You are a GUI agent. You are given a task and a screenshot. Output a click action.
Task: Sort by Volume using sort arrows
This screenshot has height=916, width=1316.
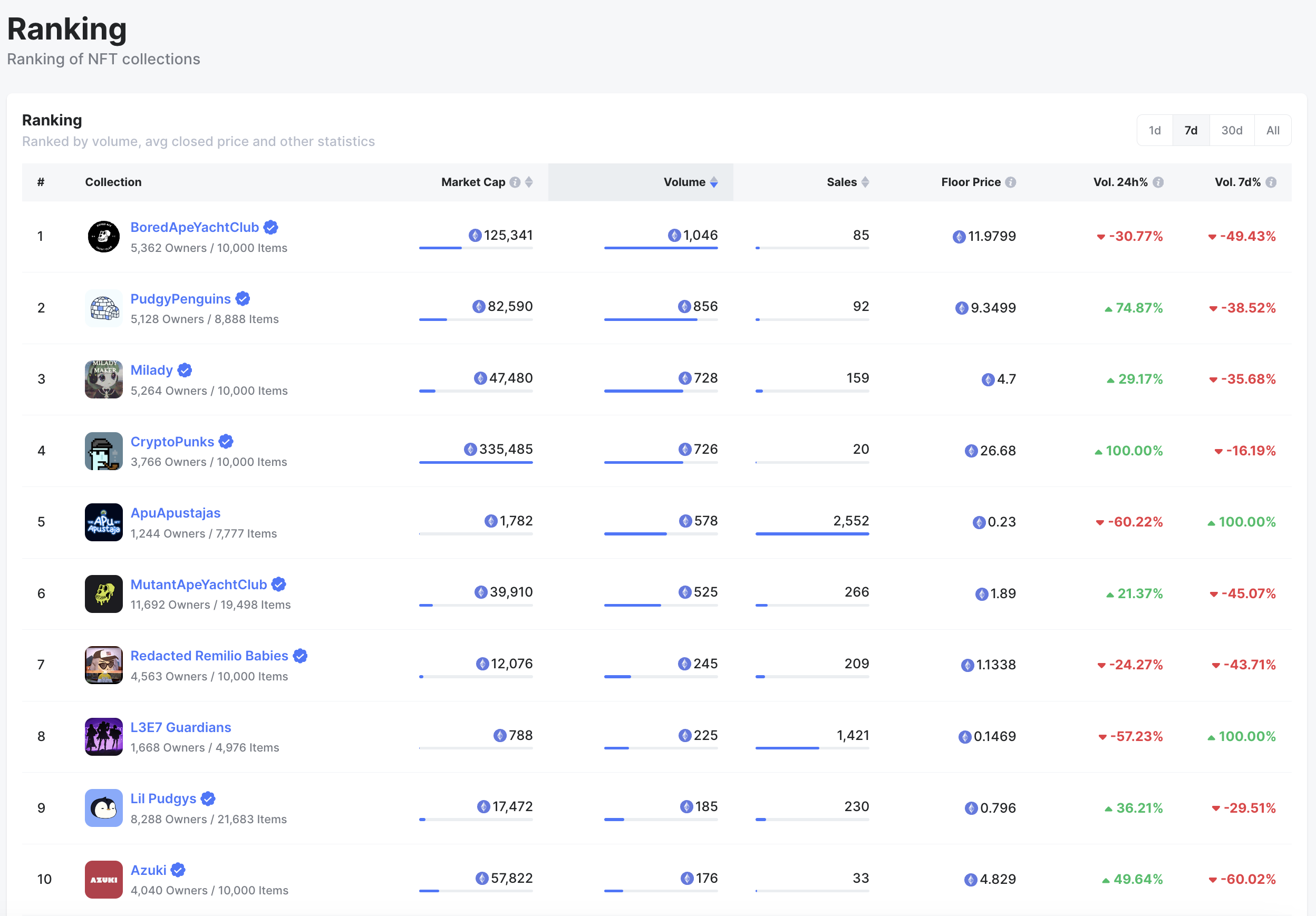(x=714, y=182)
